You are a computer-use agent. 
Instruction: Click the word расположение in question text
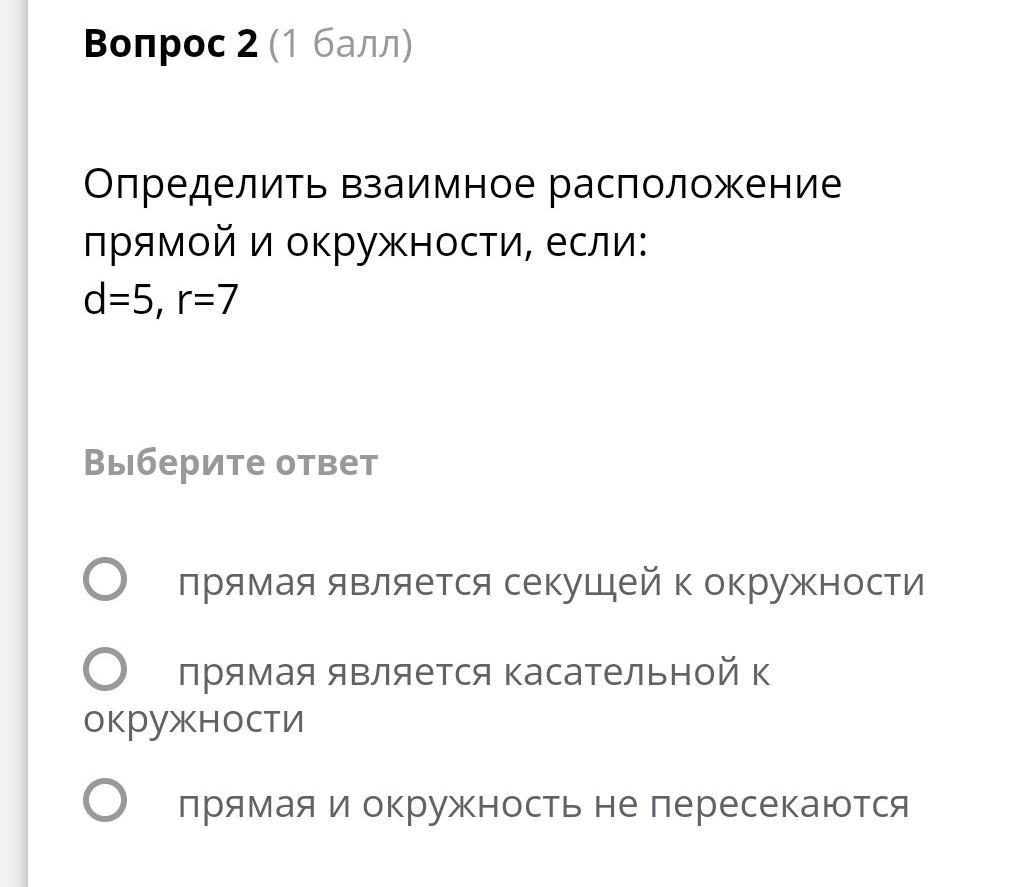tap(695, 185)
